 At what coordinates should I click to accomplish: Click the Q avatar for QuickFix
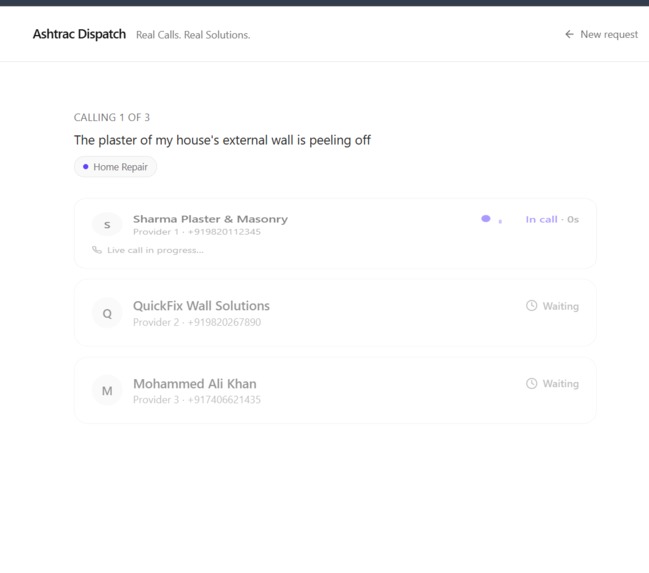point(107,313)
